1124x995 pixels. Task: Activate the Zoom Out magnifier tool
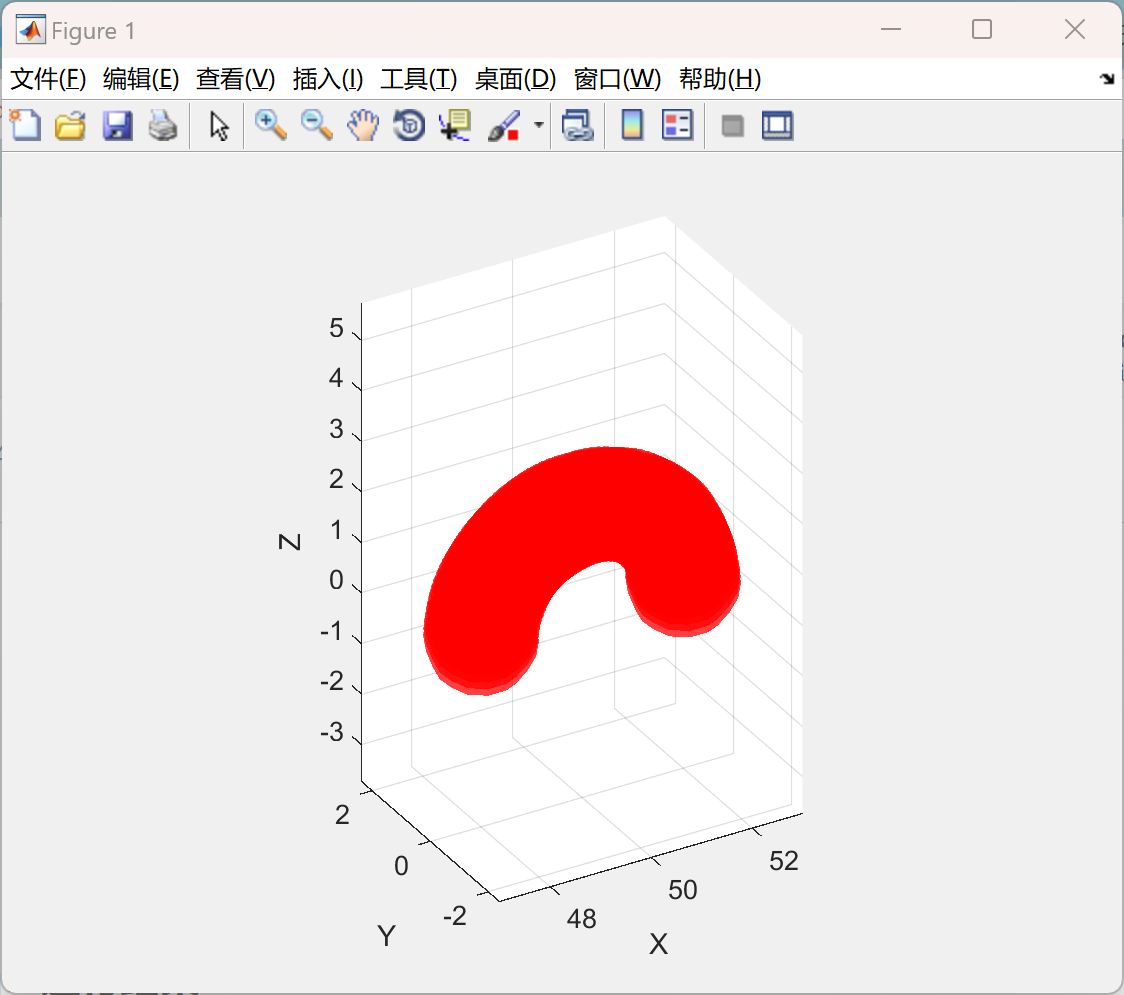tap(316, 125)
